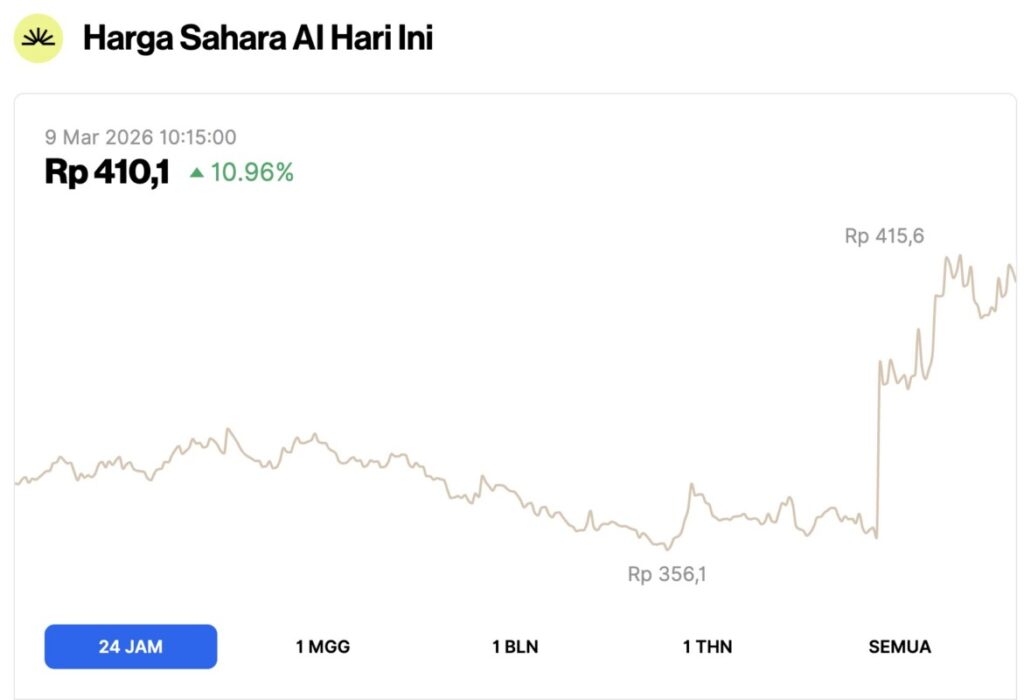Click the small spike right of the lowest dip
The width and height of the screenshot is (1024, 700).
[691, 485]
